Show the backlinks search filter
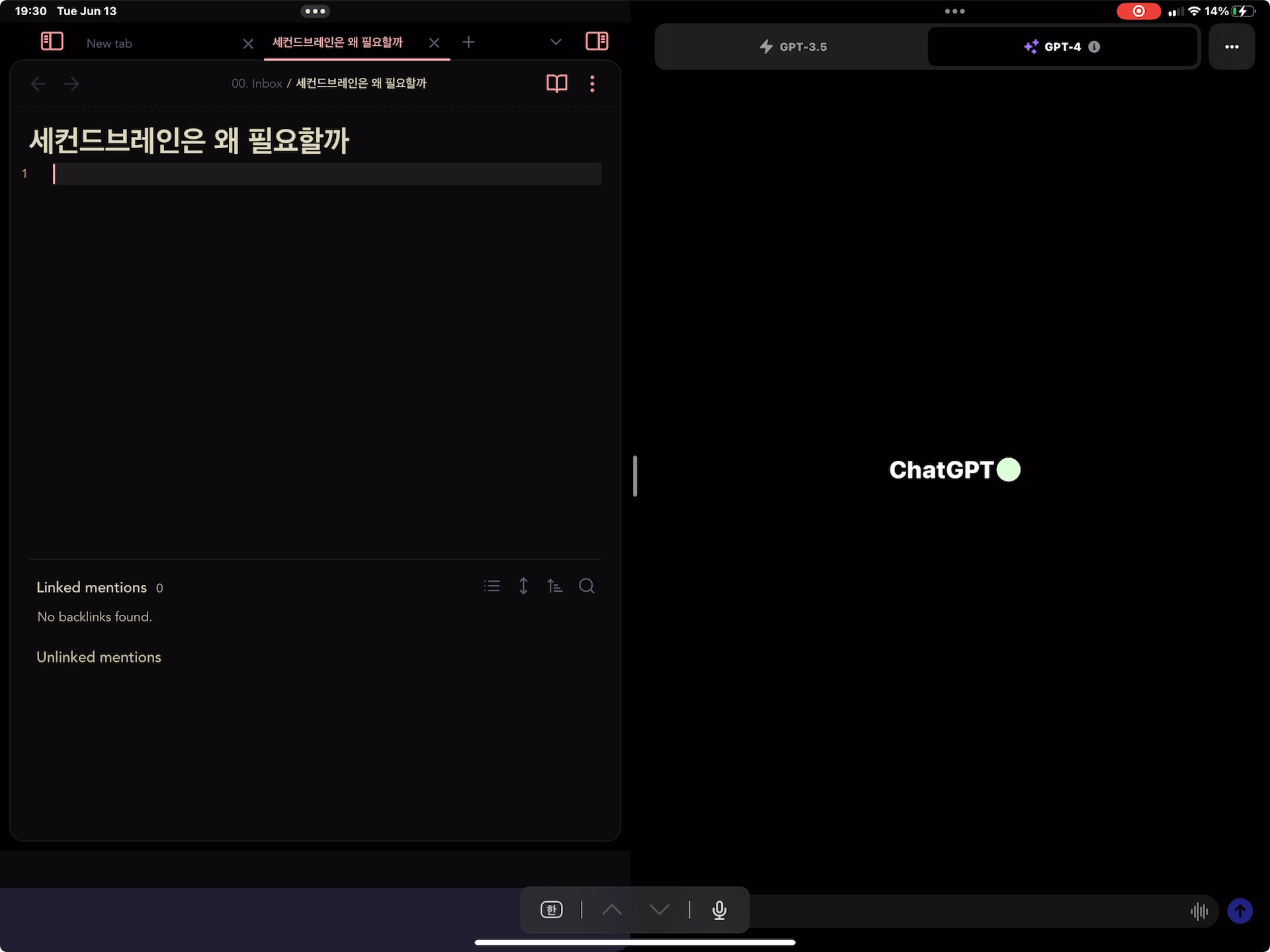This screenshot has height=952, width=1270. [x=587, y=586]
